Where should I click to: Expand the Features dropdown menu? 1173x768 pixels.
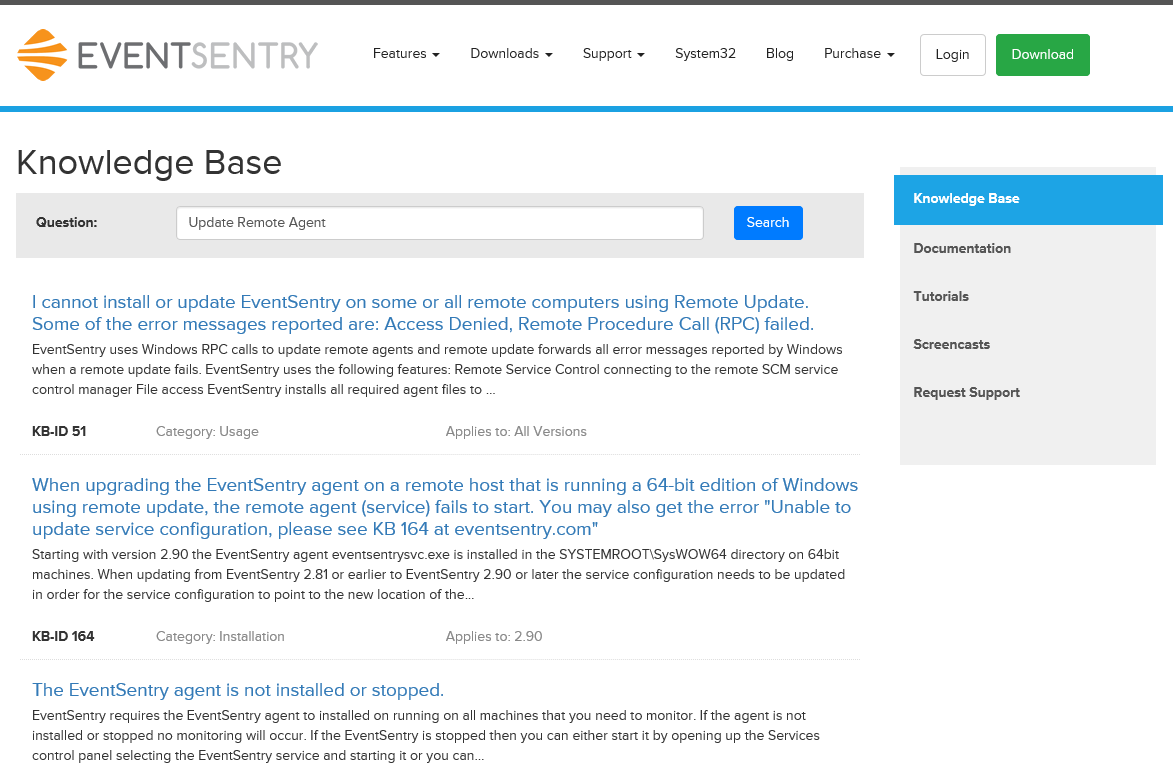406,54
